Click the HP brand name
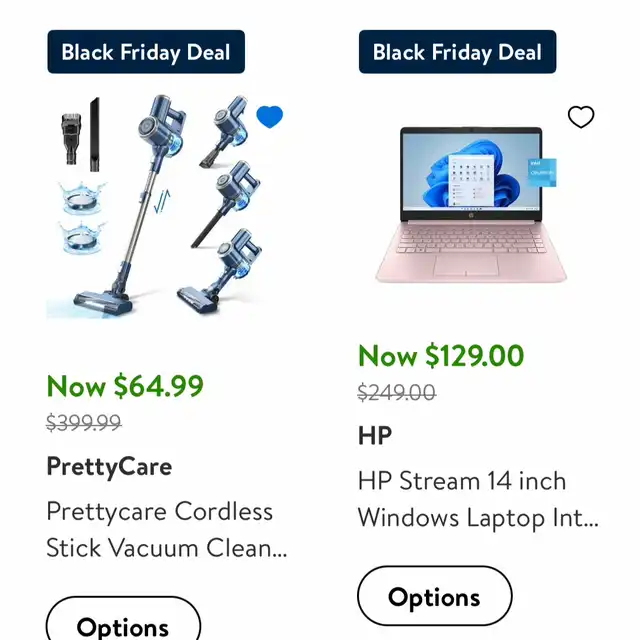640x640 pixels. [375, 435]
